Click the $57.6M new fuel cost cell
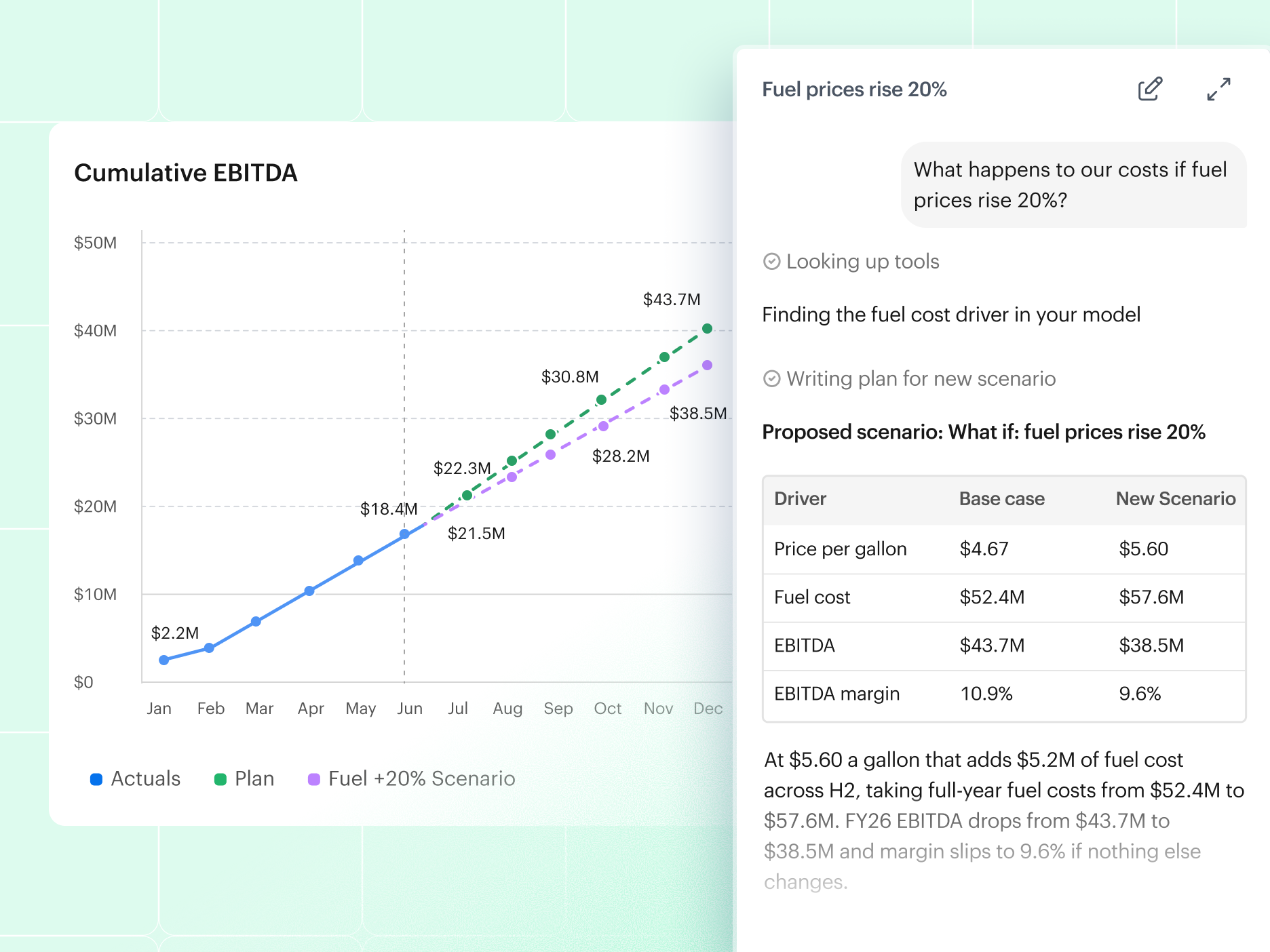 pyautogui.click(x=1151, y=597)
